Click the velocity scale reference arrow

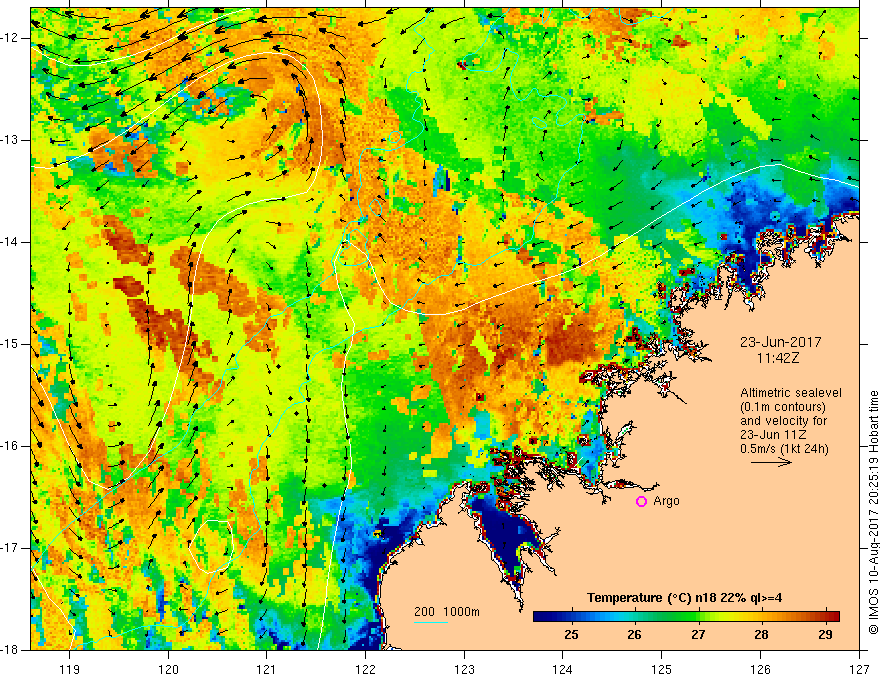(771, 462)
